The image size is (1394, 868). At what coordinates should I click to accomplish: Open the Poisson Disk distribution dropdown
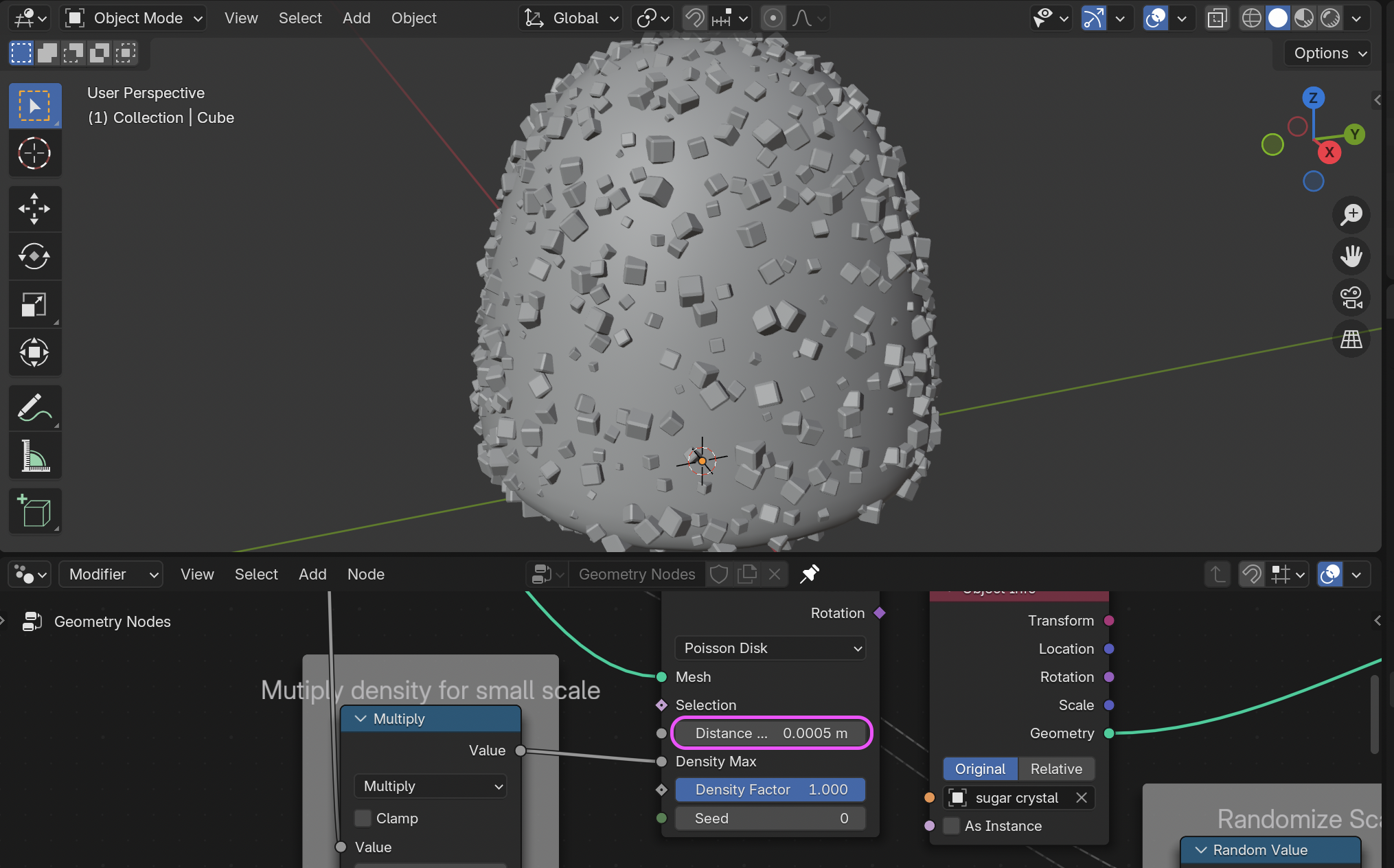pyautogui.click(x=770, y=648)
